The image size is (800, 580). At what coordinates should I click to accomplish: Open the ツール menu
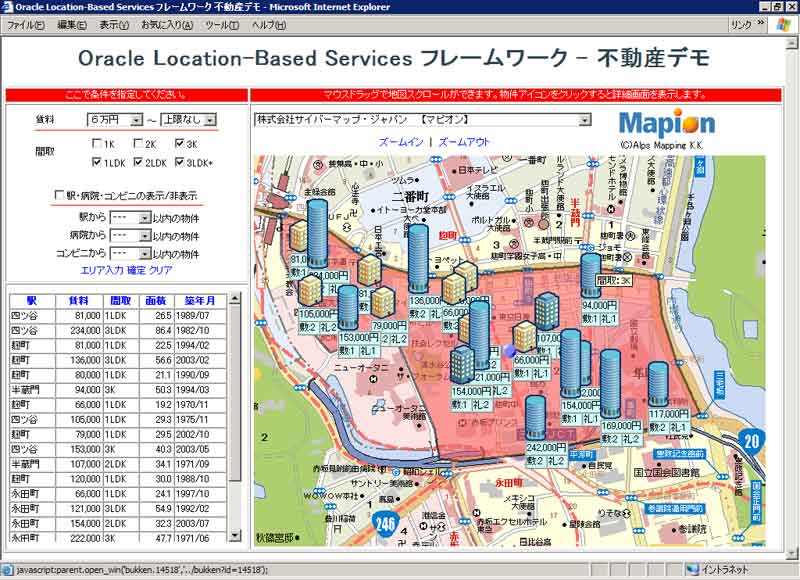222,24
